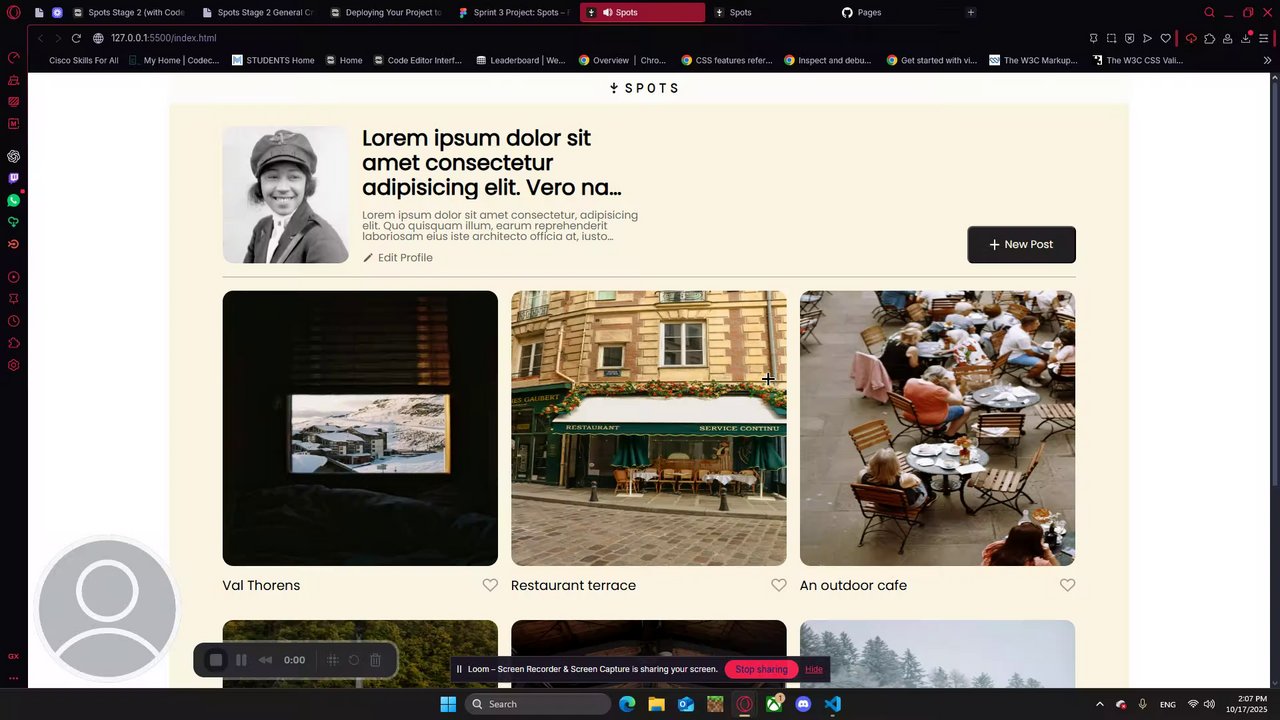Switch to Spots Stage 2 (with Code tab

(128, 12)
